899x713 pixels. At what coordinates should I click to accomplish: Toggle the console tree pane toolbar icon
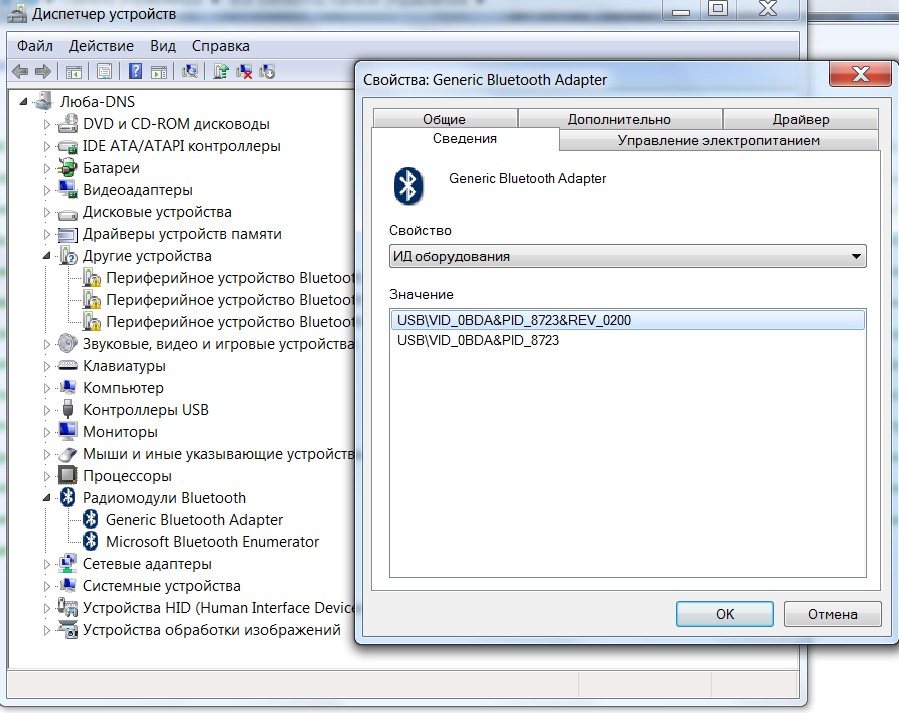pyautogui.click(x=73, y=72)
